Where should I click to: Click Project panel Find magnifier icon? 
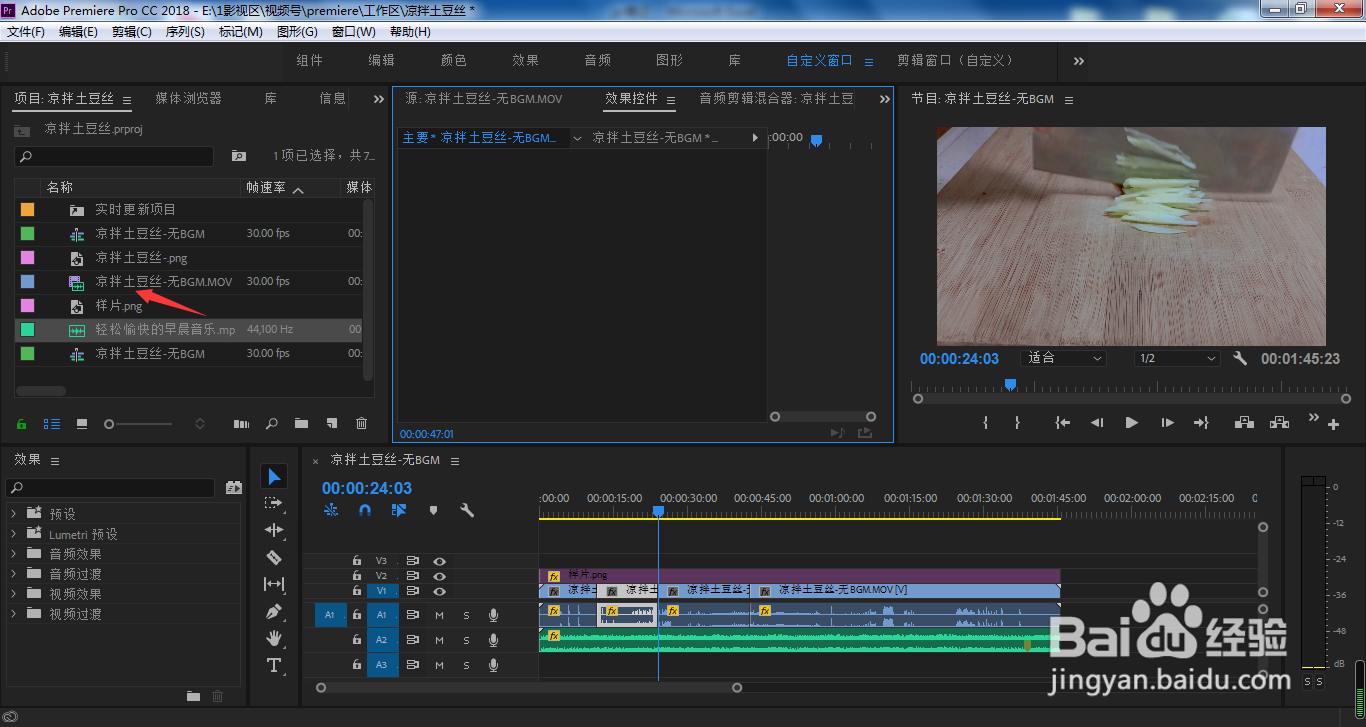272,424
